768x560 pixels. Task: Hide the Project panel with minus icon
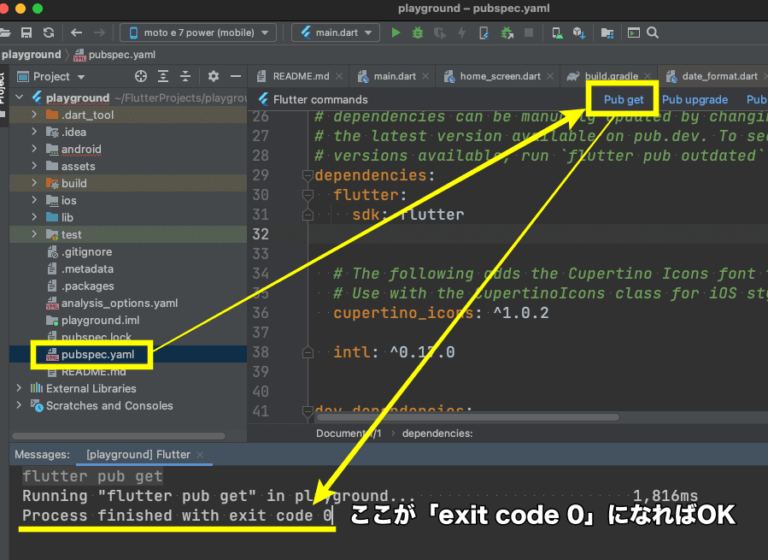click(x=236, y=76)
